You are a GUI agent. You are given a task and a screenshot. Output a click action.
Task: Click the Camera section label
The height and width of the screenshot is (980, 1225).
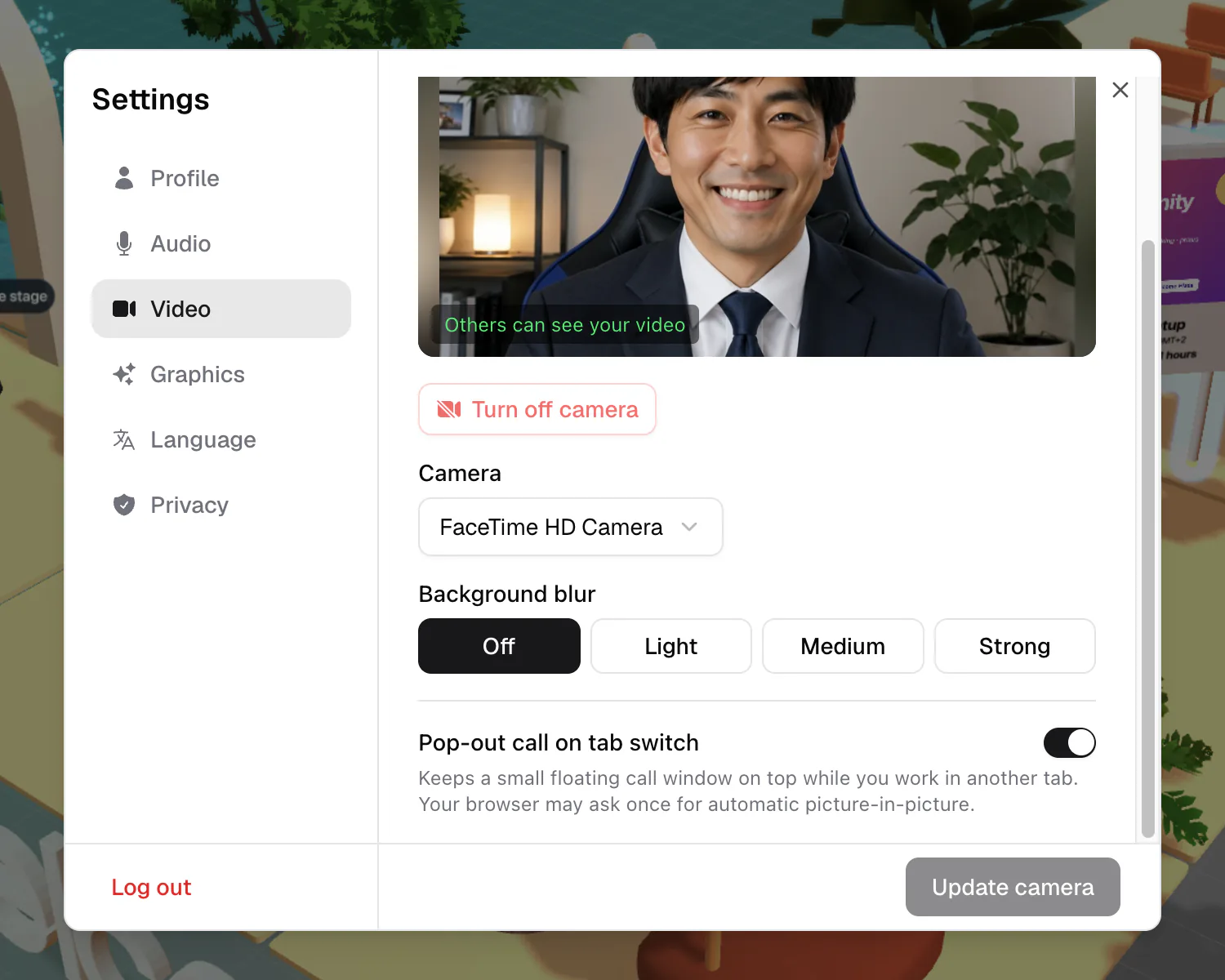[460, 473]
